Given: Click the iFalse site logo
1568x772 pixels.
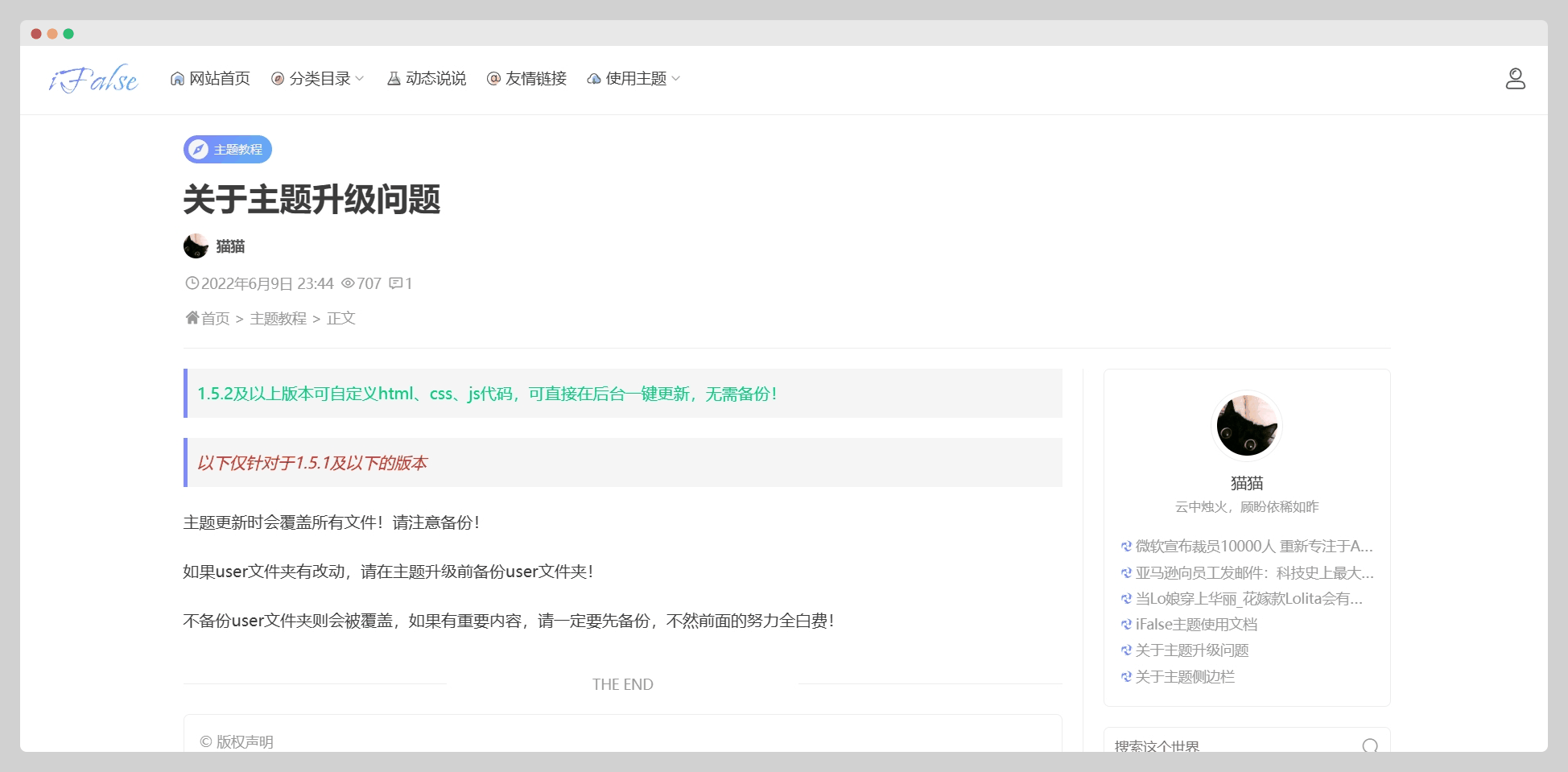Looking at the screenshot, I should coord(93,79).
